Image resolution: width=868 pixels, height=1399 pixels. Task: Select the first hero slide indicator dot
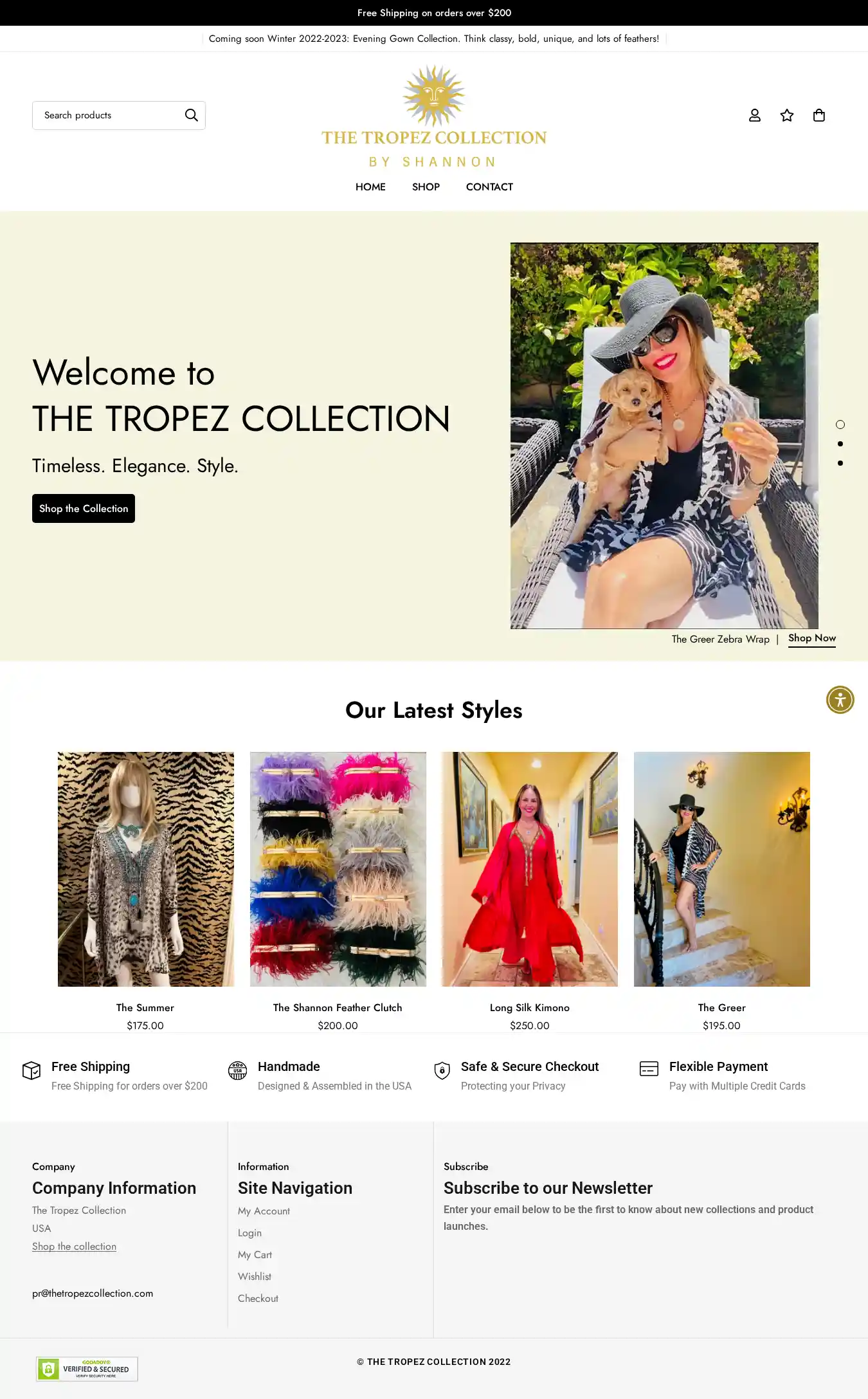pyautogui.click(x=840, y=425)
